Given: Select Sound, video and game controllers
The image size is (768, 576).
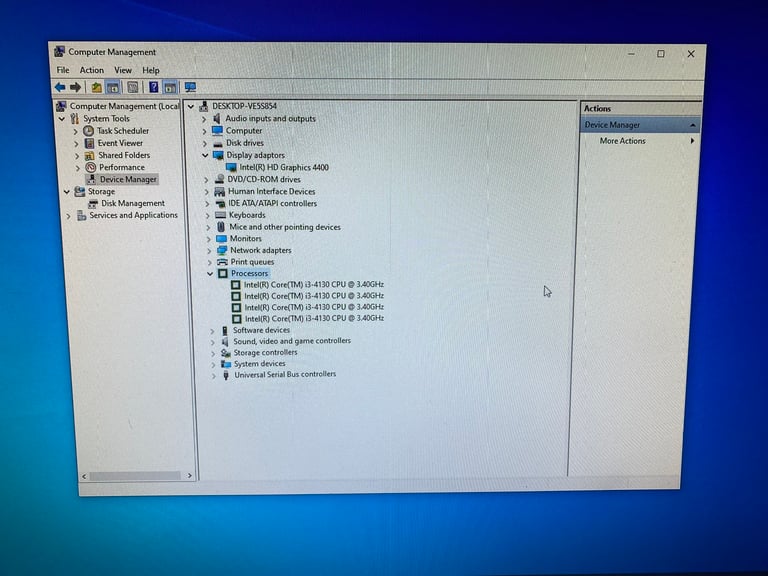Looking at the screenshot, I should tap(292, 341).
